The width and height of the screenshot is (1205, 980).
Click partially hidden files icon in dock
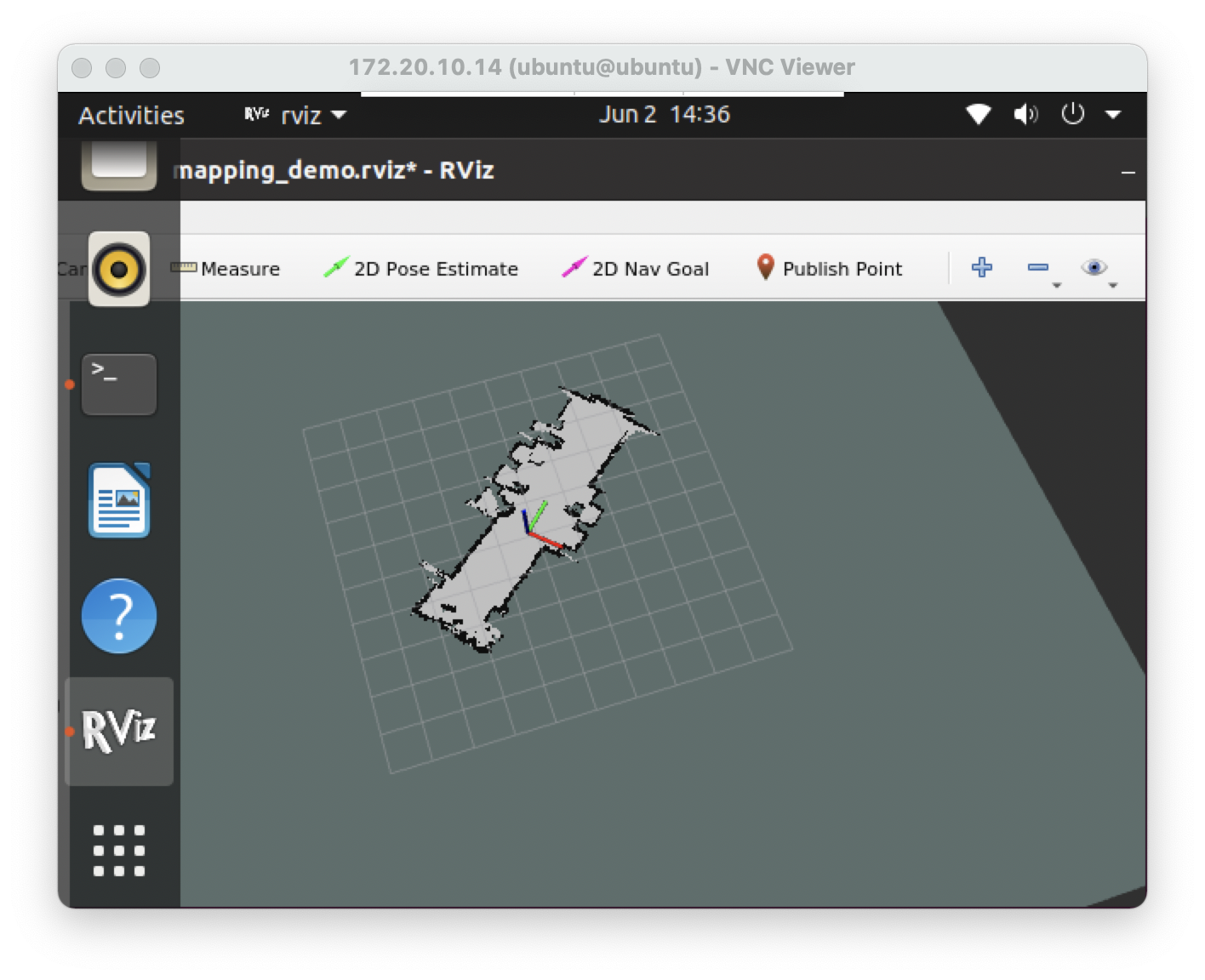(x=119, y=166)
